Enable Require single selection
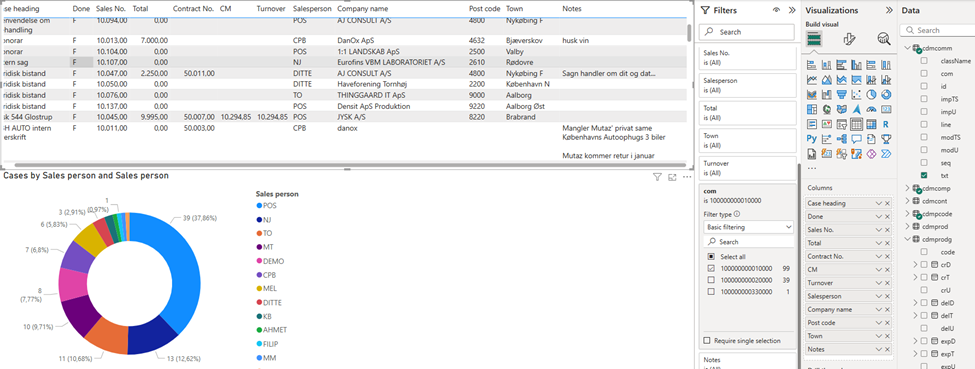The width and height of the screenshot is (975, 369). pyautogui.click(x=706, y=340)
